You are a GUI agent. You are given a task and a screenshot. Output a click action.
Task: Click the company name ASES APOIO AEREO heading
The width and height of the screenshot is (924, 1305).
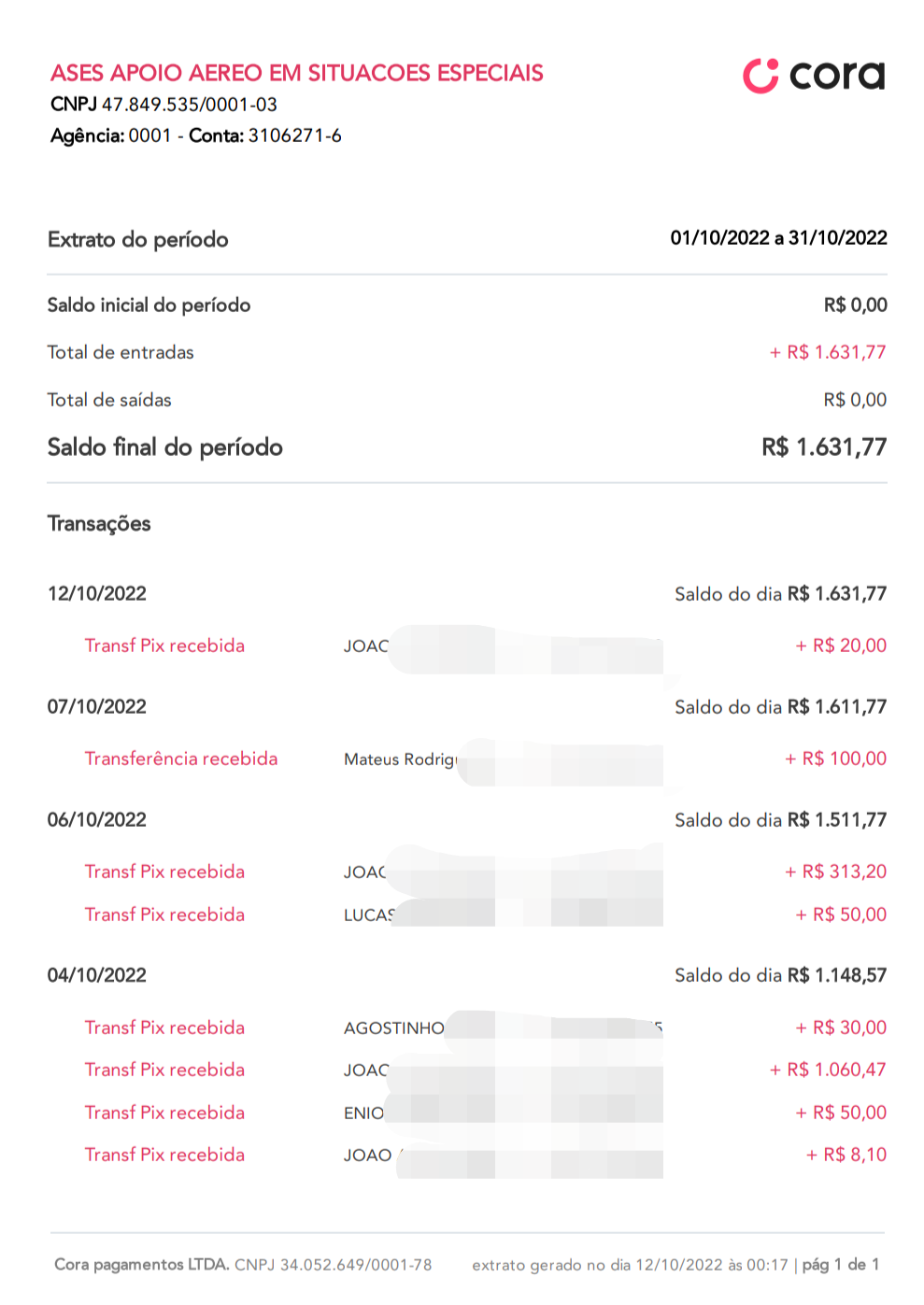(x=297, y=73)
